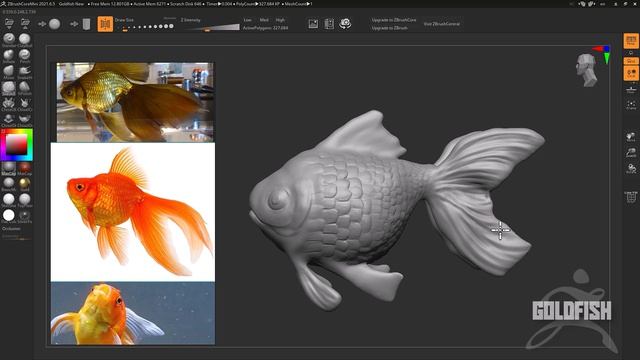Select the bottom-left Chisel brush above color picker
This screenshot has width=640, height=360.
coord(9,120)
